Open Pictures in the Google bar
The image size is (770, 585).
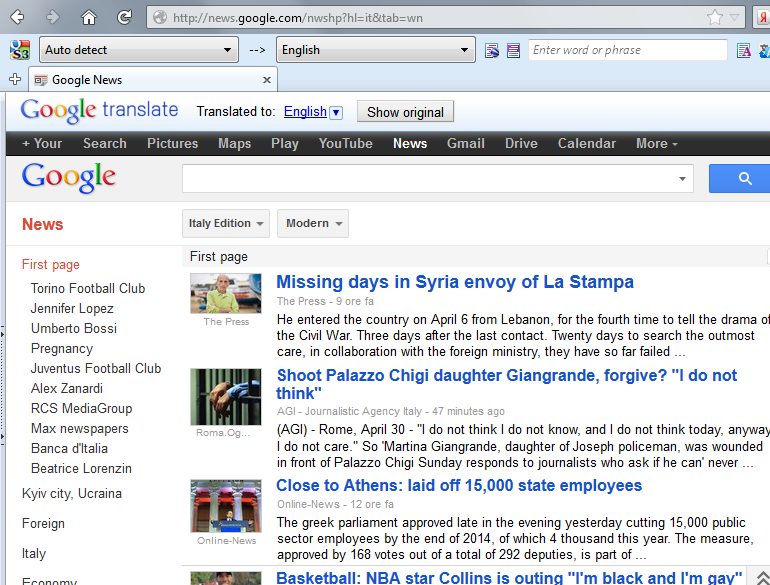(x=172, y=143)
